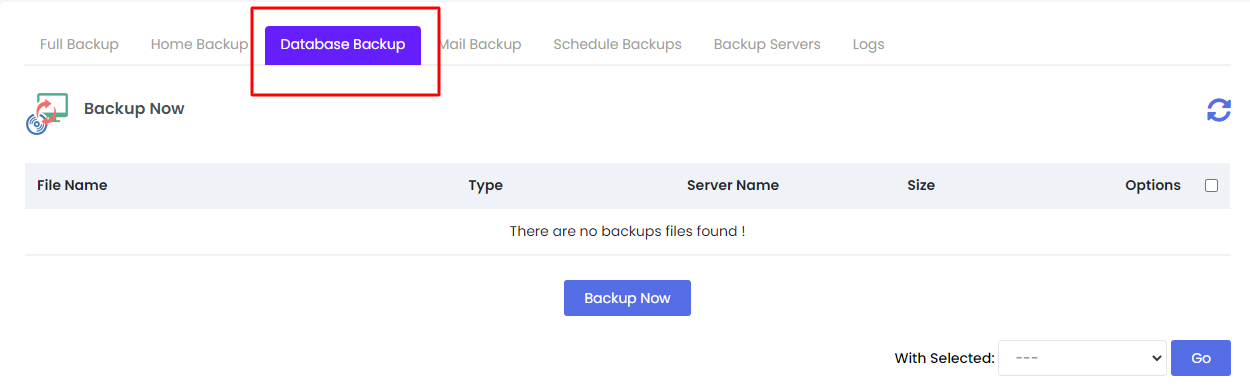Open the Home Backup tab
The width and height of the screenshot is (1250, 386).
point(199,44)
